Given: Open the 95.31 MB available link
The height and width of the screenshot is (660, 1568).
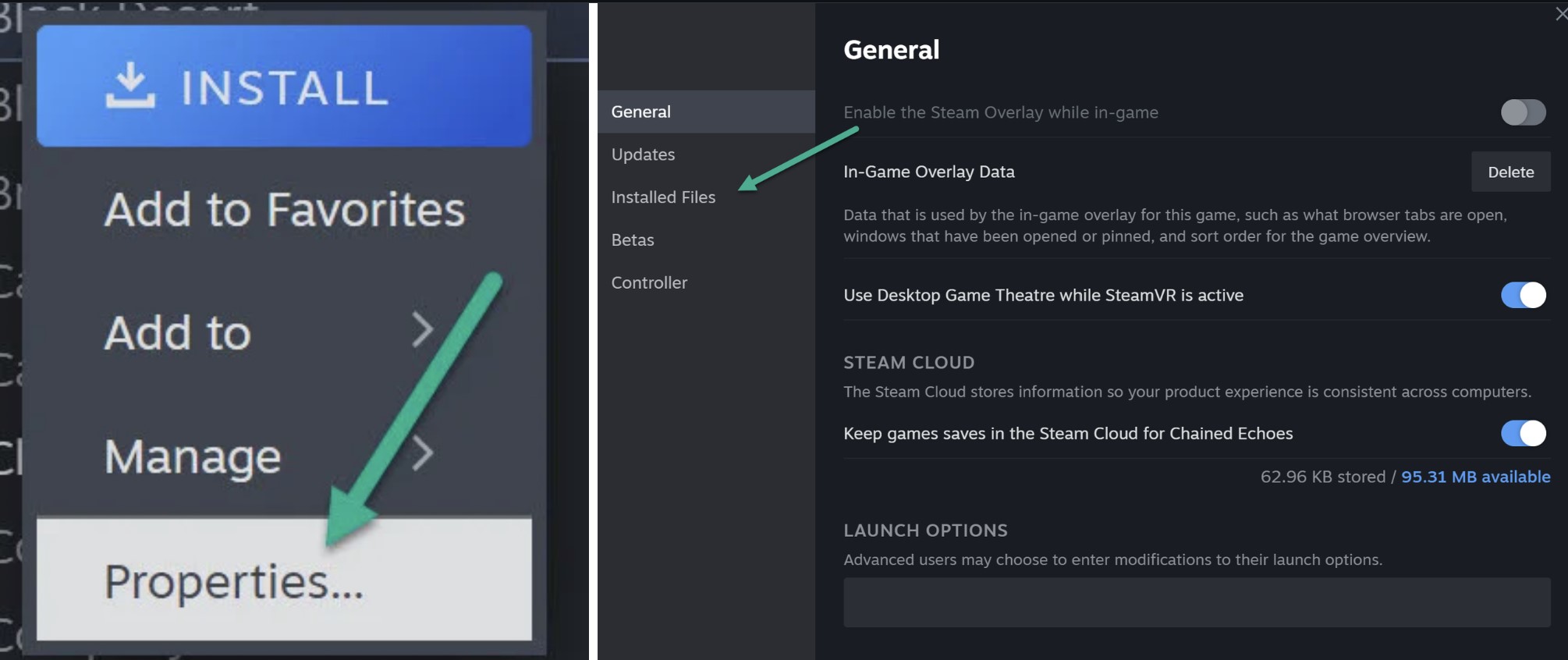Looking at the screenshot, I should (1475, 477).
